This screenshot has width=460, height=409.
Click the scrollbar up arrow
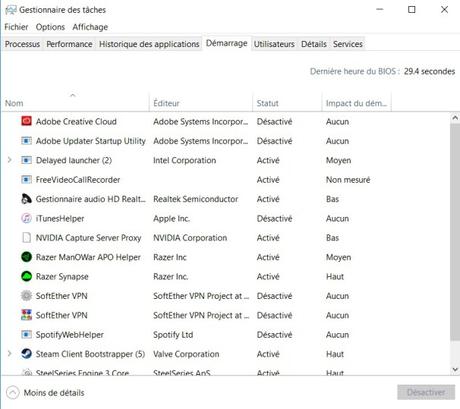pyautogui.click(x=455, y=118)
